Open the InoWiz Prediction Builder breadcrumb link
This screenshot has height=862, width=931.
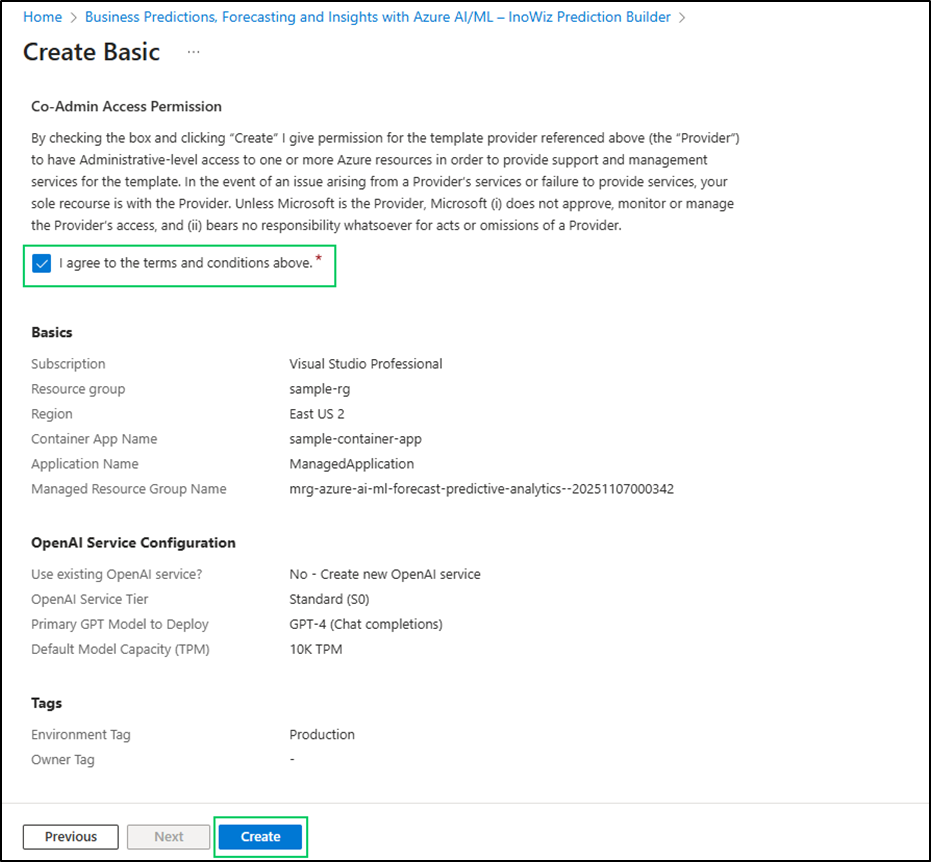tap(378, 17)
